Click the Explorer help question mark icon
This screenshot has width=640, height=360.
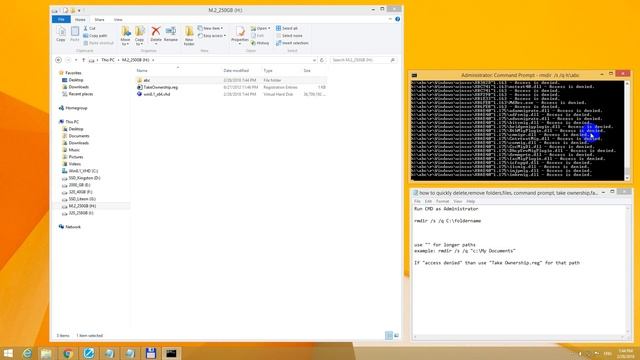coord(397,19)
